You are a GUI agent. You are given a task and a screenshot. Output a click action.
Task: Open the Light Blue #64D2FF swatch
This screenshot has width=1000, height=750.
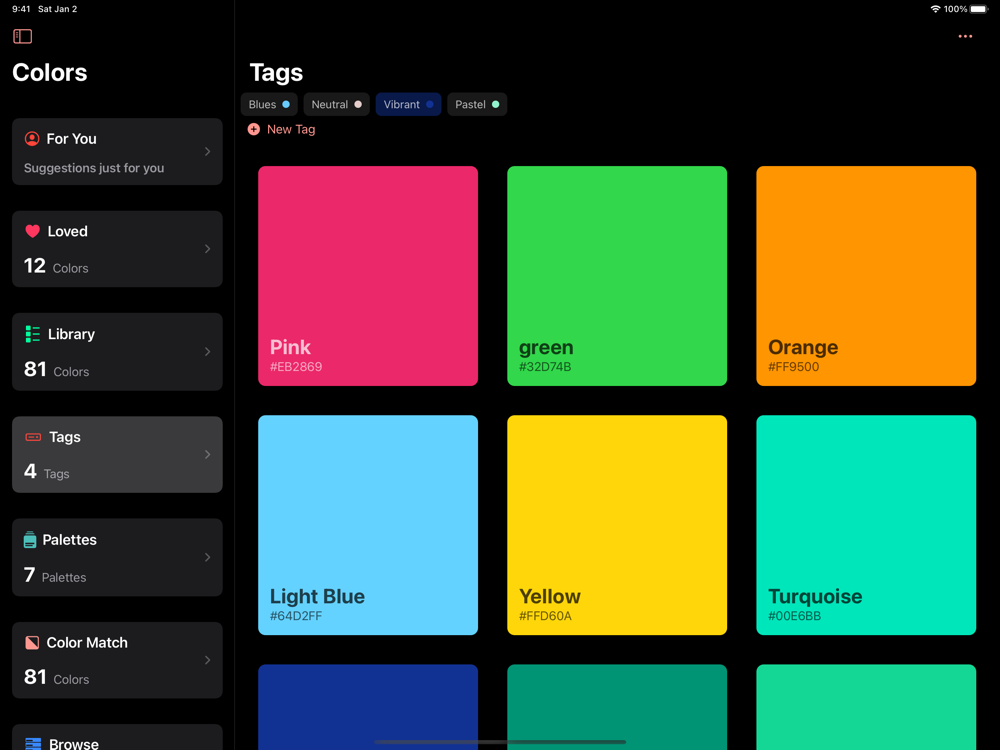(x=368, y=525)
